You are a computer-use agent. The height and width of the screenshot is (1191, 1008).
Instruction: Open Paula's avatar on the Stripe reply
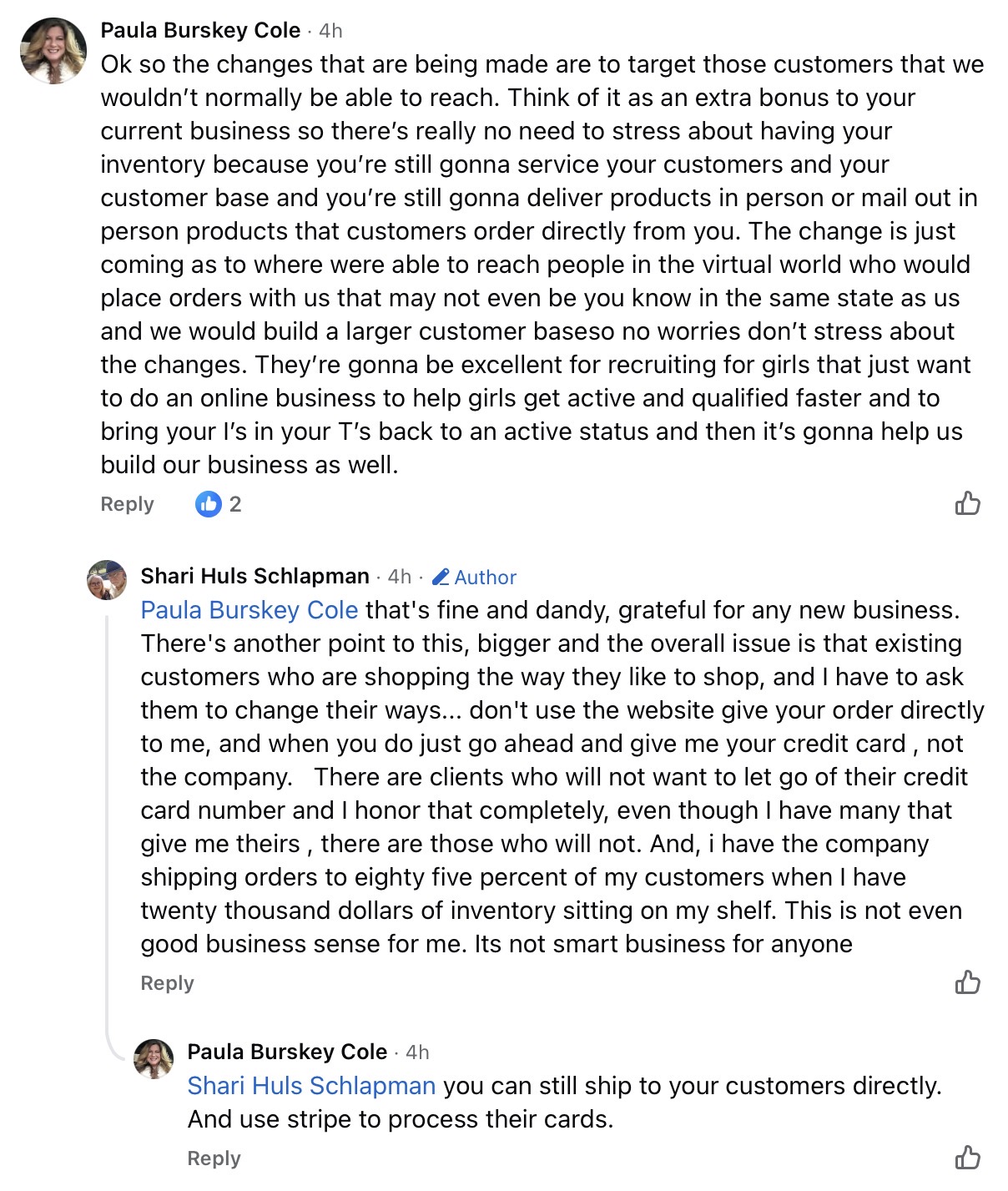tap(154, 1058)
